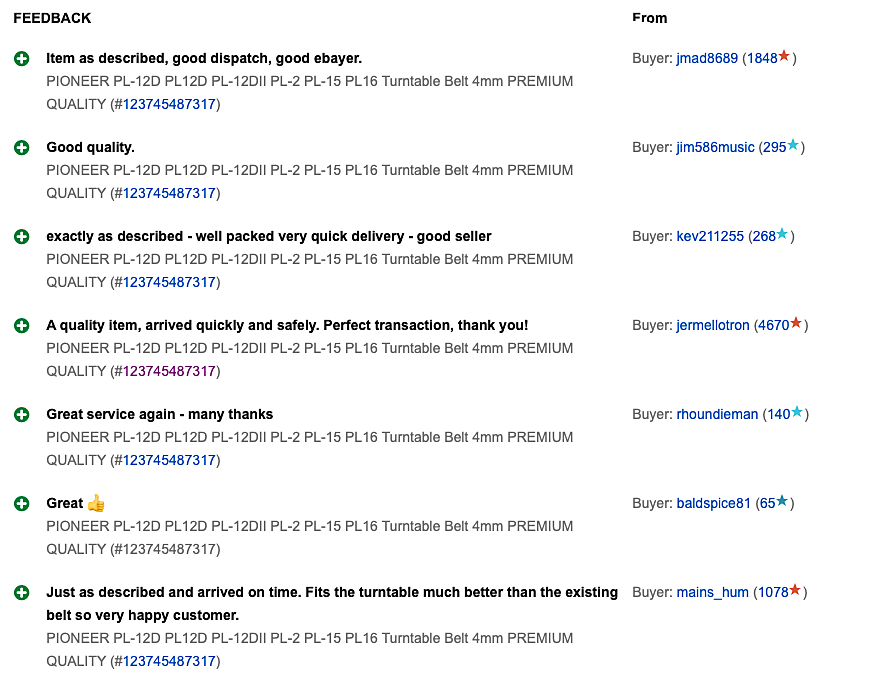
Task: Click the star beside rhoundieman's 140 score
Action: click(797, 413)
